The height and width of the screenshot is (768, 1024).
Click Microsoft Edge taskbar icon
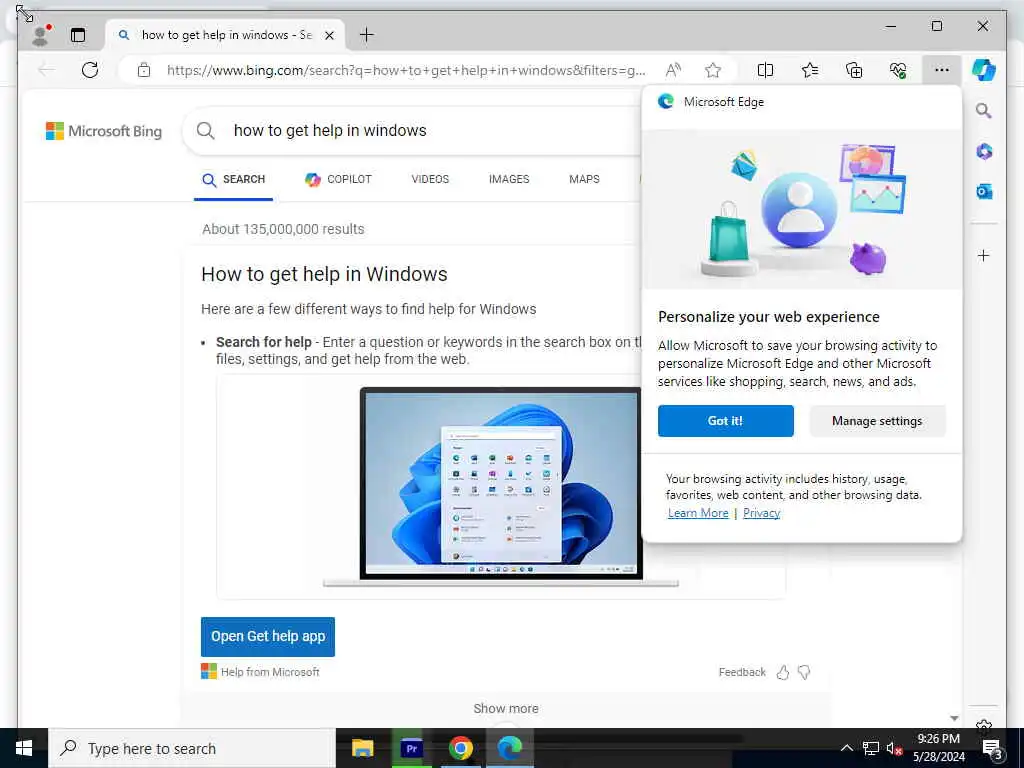coord(509,748)
